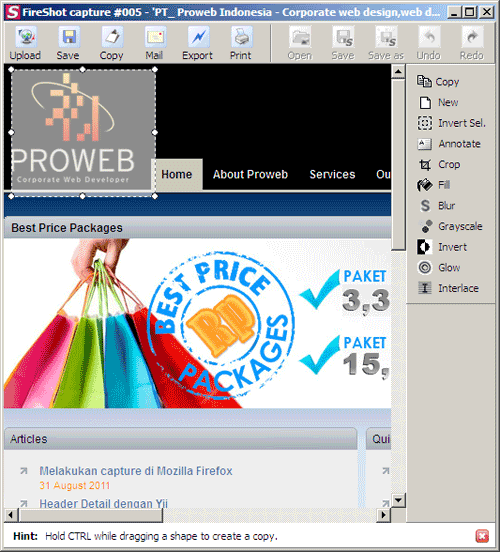This screenshot has width=500, height=552.
Task: Open the About Proweb menu item
Action: (250, 175)
